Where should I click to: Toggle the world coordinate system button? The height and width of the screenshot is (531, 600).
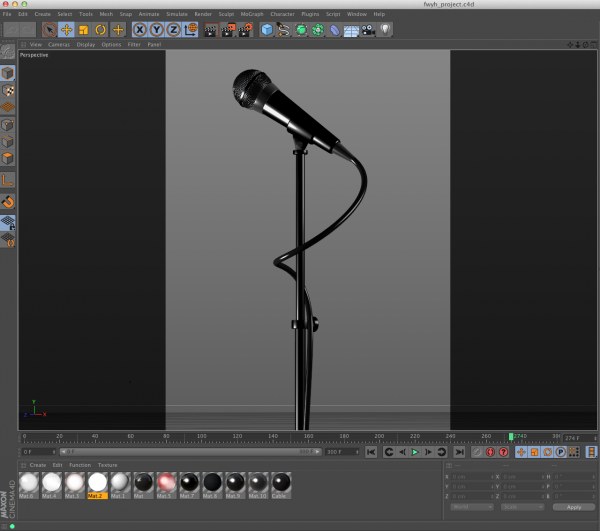point(190,30)
